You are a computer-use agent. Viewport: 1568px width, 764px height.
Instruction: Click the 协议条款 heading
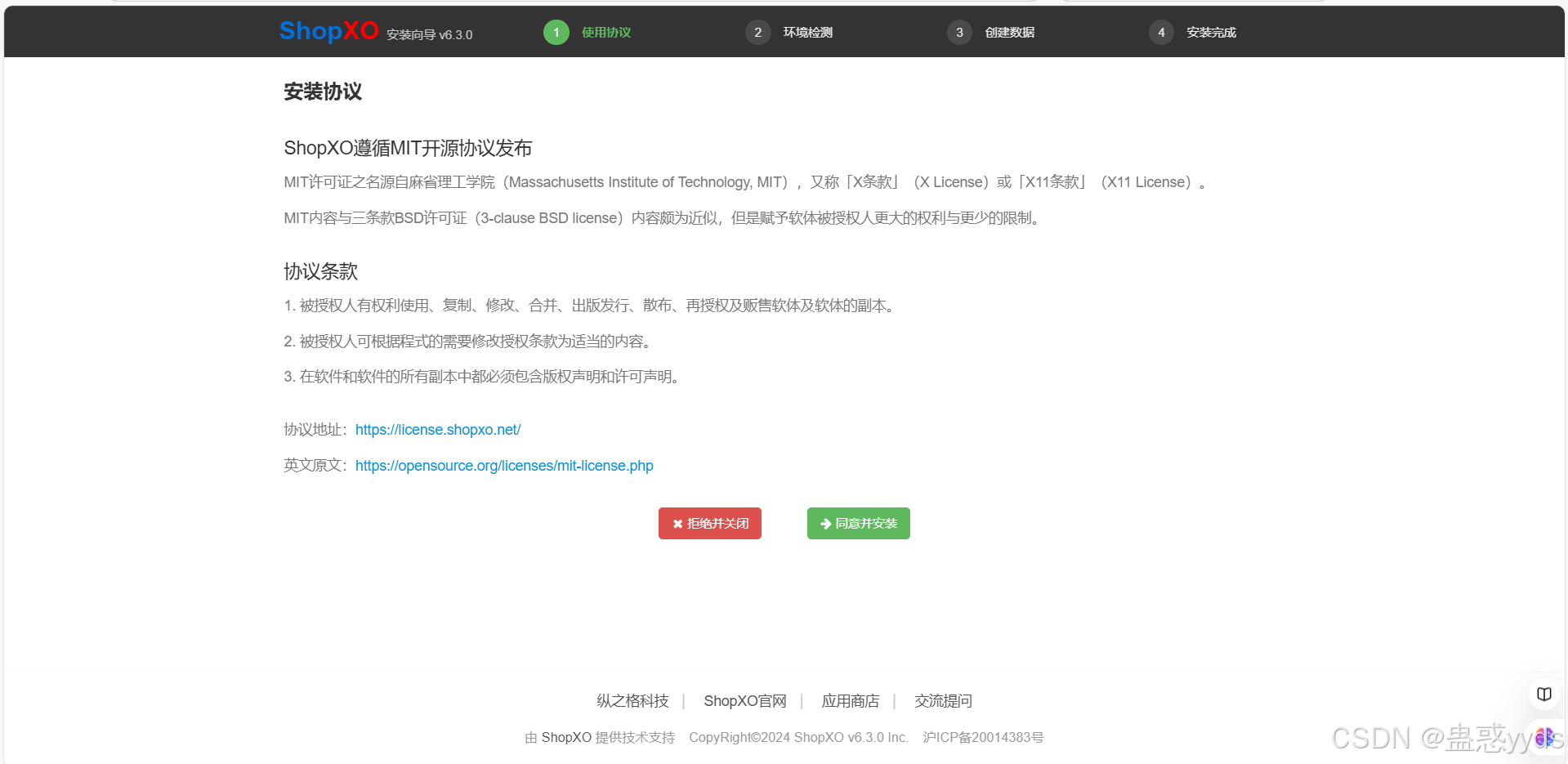point(321,271)
